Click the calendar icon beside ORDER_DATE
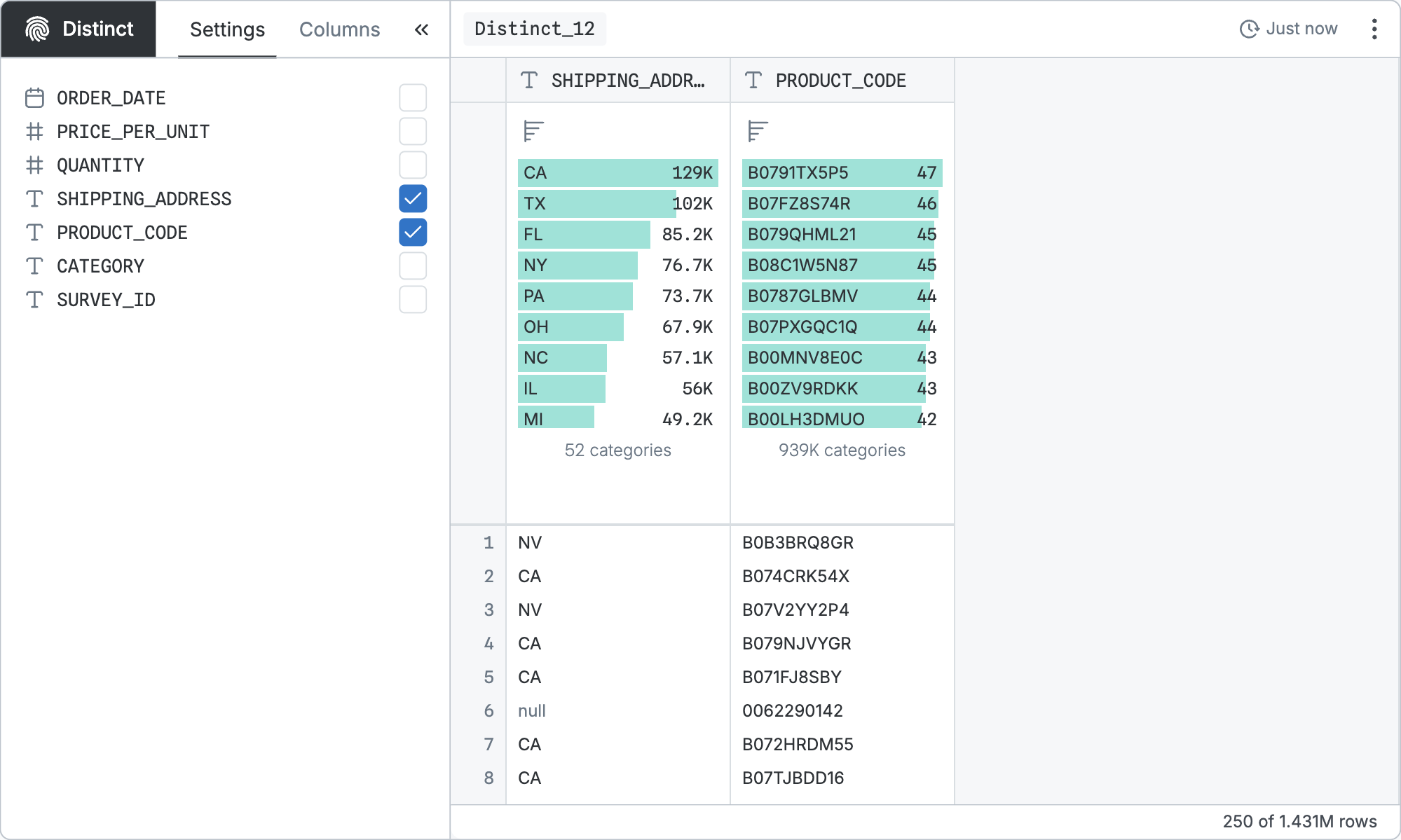The height and width of the screenshot is (840, 1401). tap(34, 98)
